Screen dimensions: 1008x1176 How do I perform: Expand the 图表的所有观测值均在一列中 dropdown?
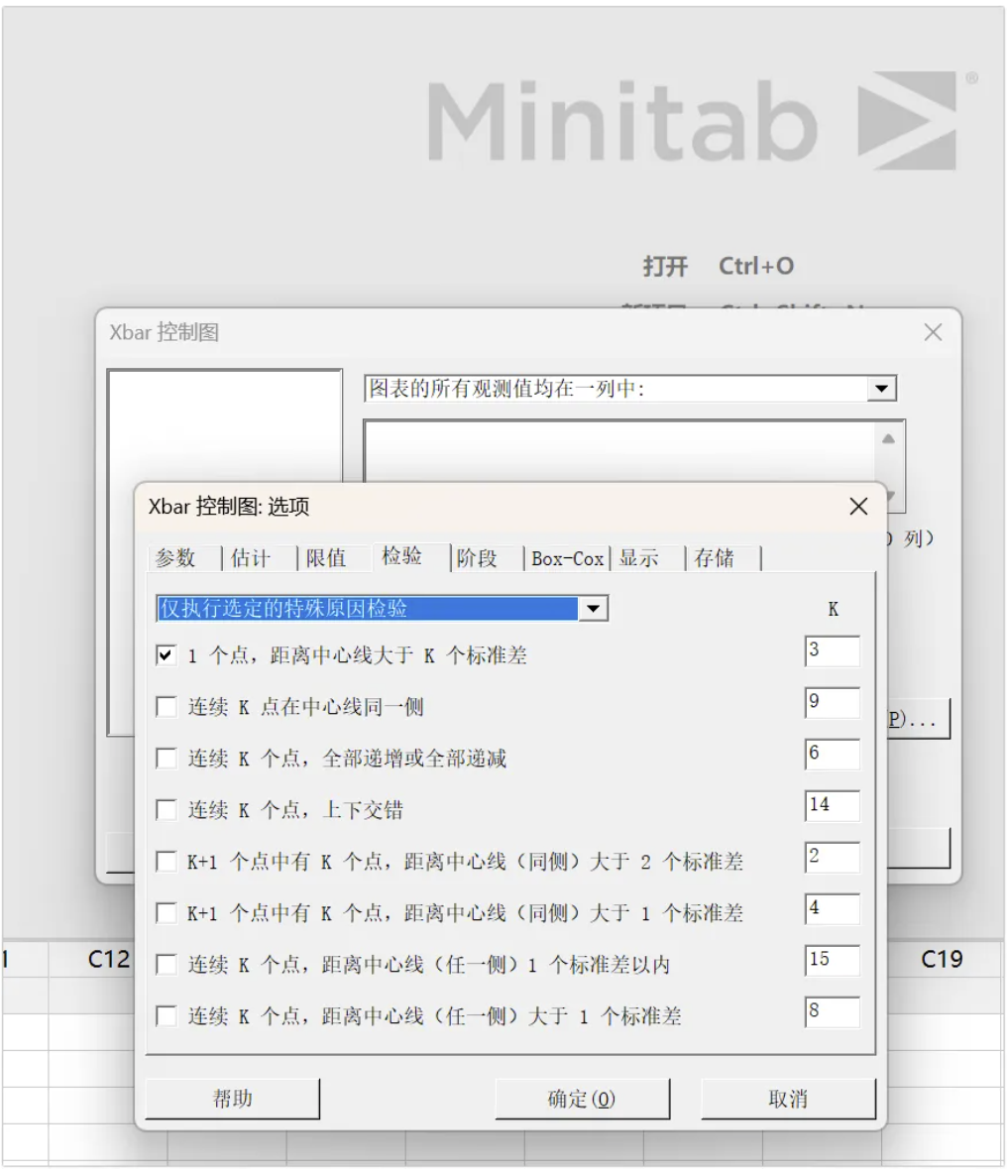point(881,389)
